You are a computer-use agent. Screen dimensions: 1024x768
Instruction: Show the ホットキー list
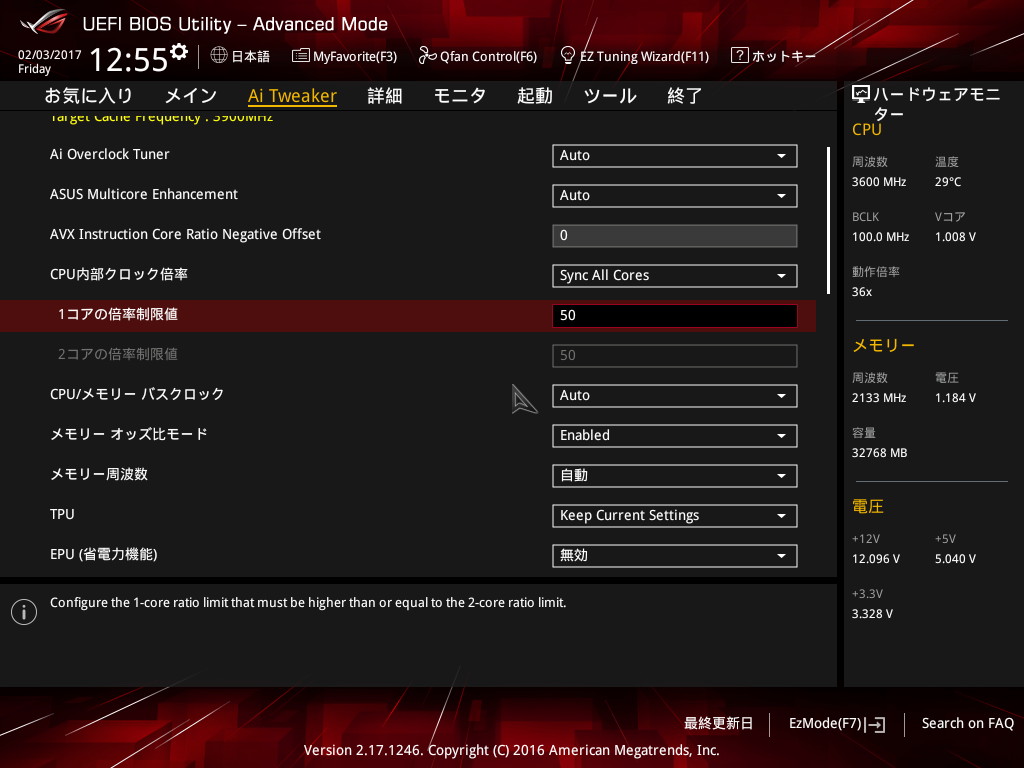pos(774,56)
